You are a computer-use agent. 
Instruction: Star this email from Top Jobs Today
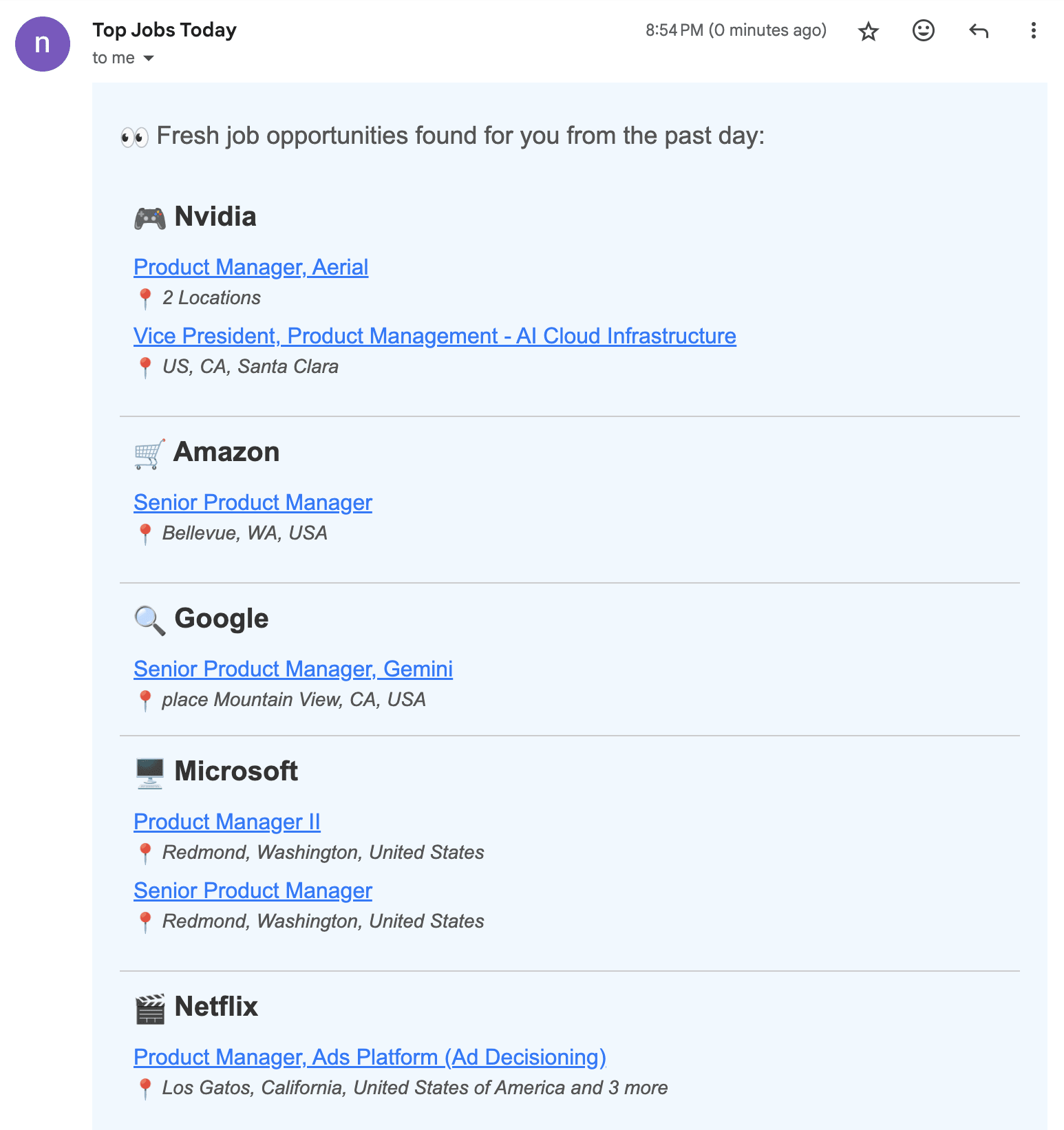869,31
